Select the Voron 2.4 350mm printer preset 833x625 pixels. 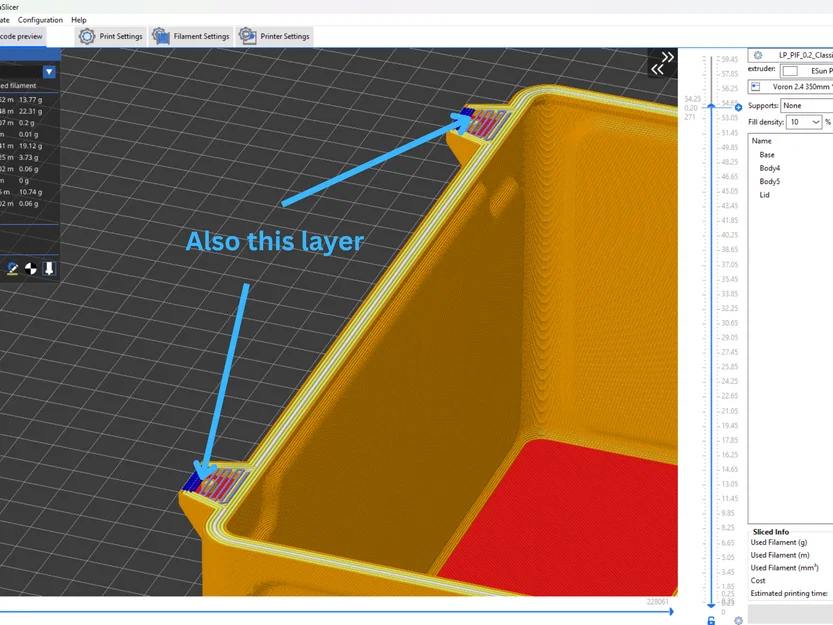pyautogui.click(x=790, y=87)
